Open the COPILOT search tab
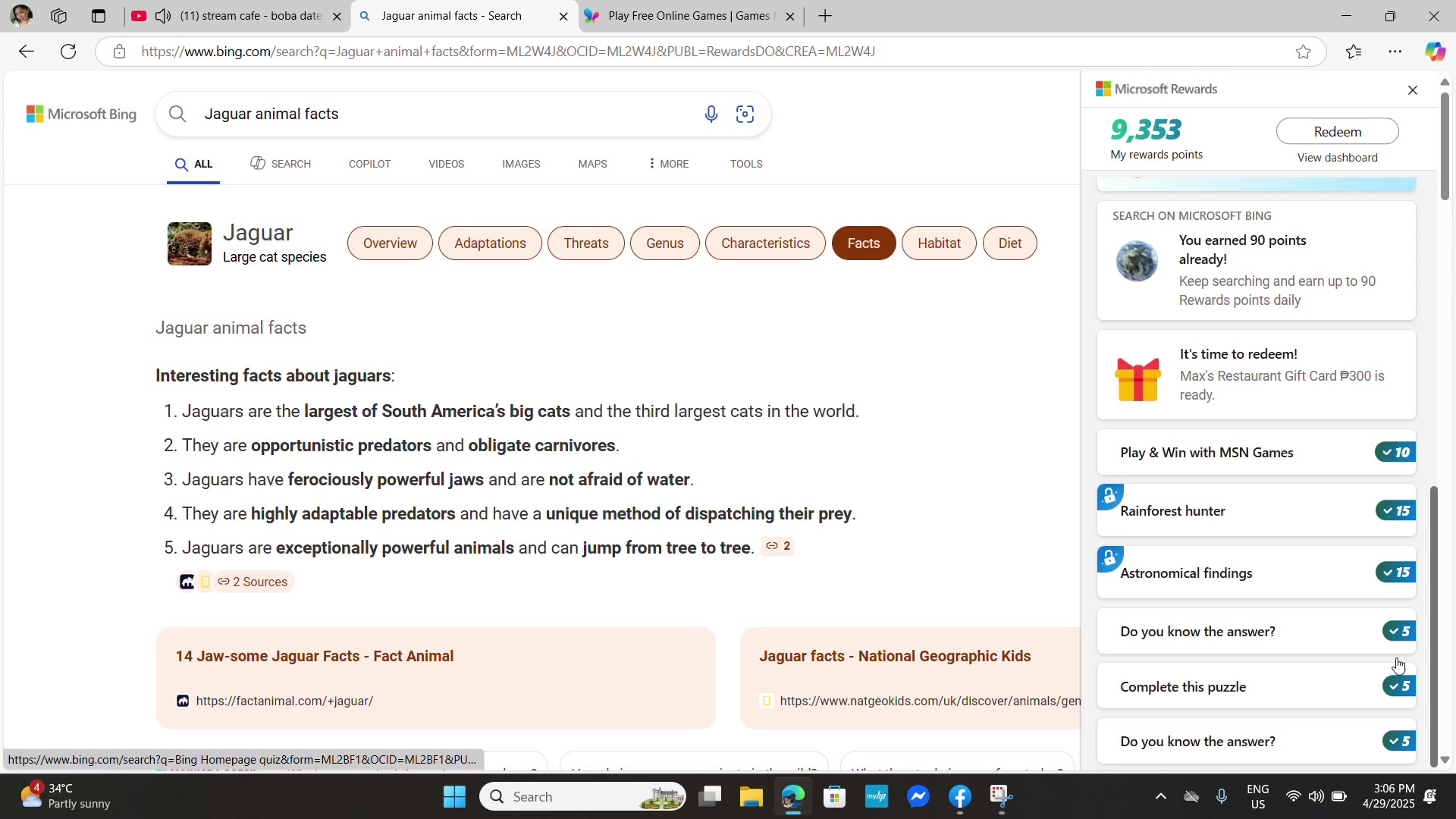 click(x=369, y=164)
